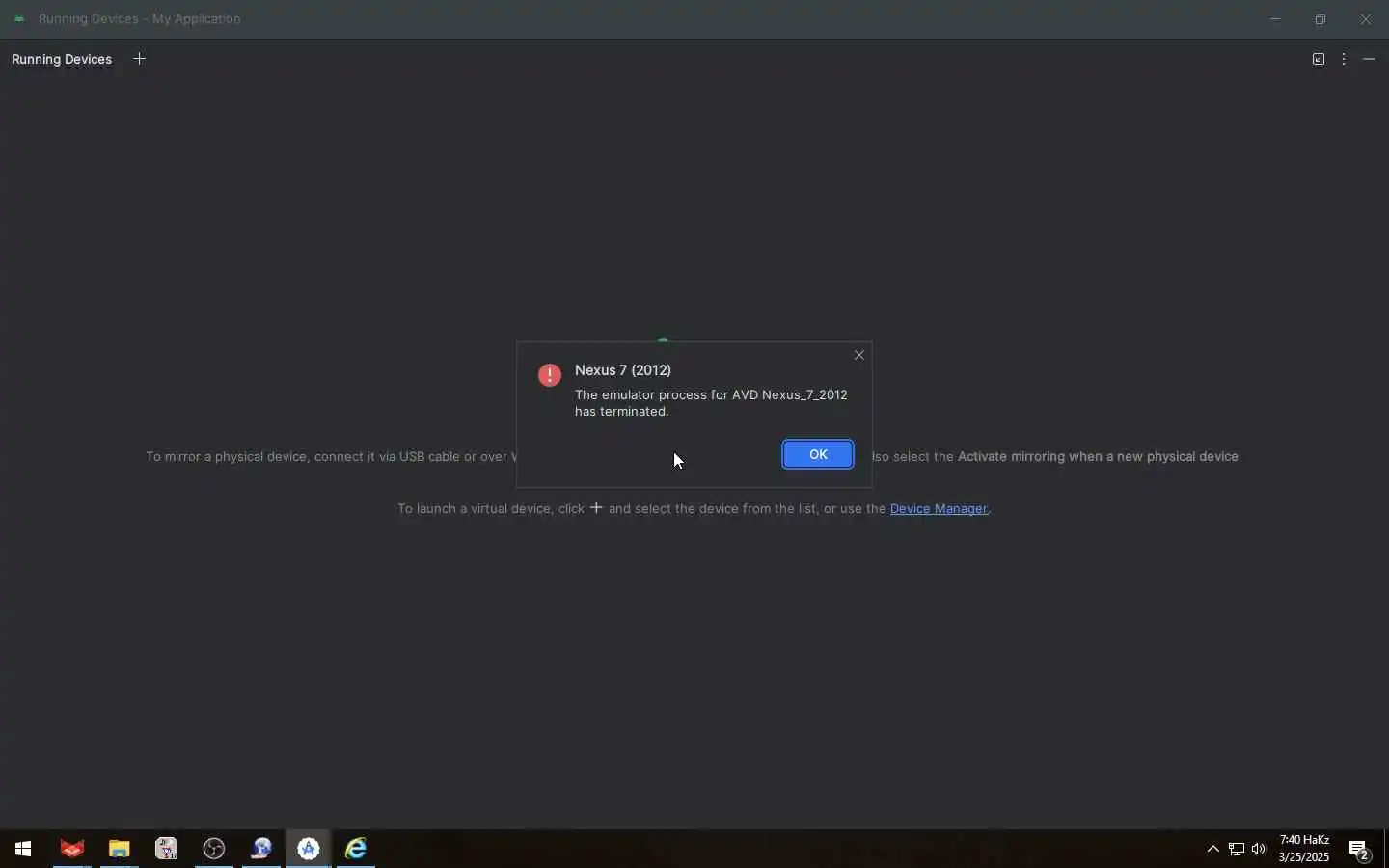This screenshot has width=1389, height=868.
Task: Open OBS Studio from the taskbar
Action: pyautogui.click(x=214, y=849)
